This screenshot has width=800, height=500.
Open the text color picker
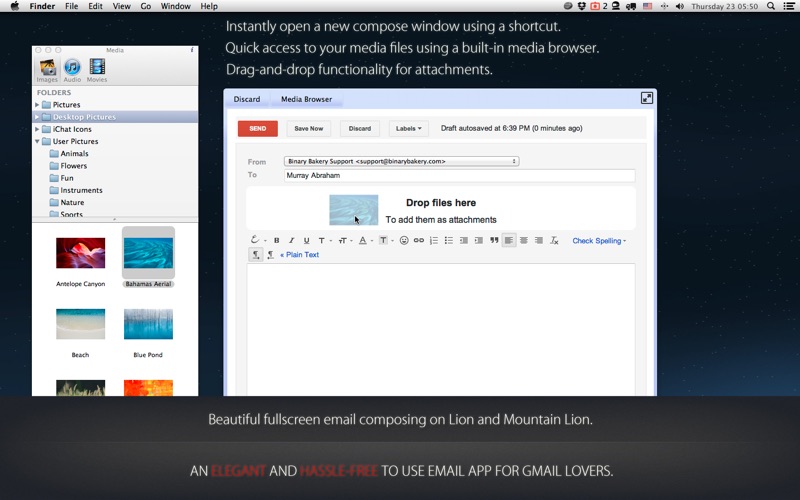[364, 240]
